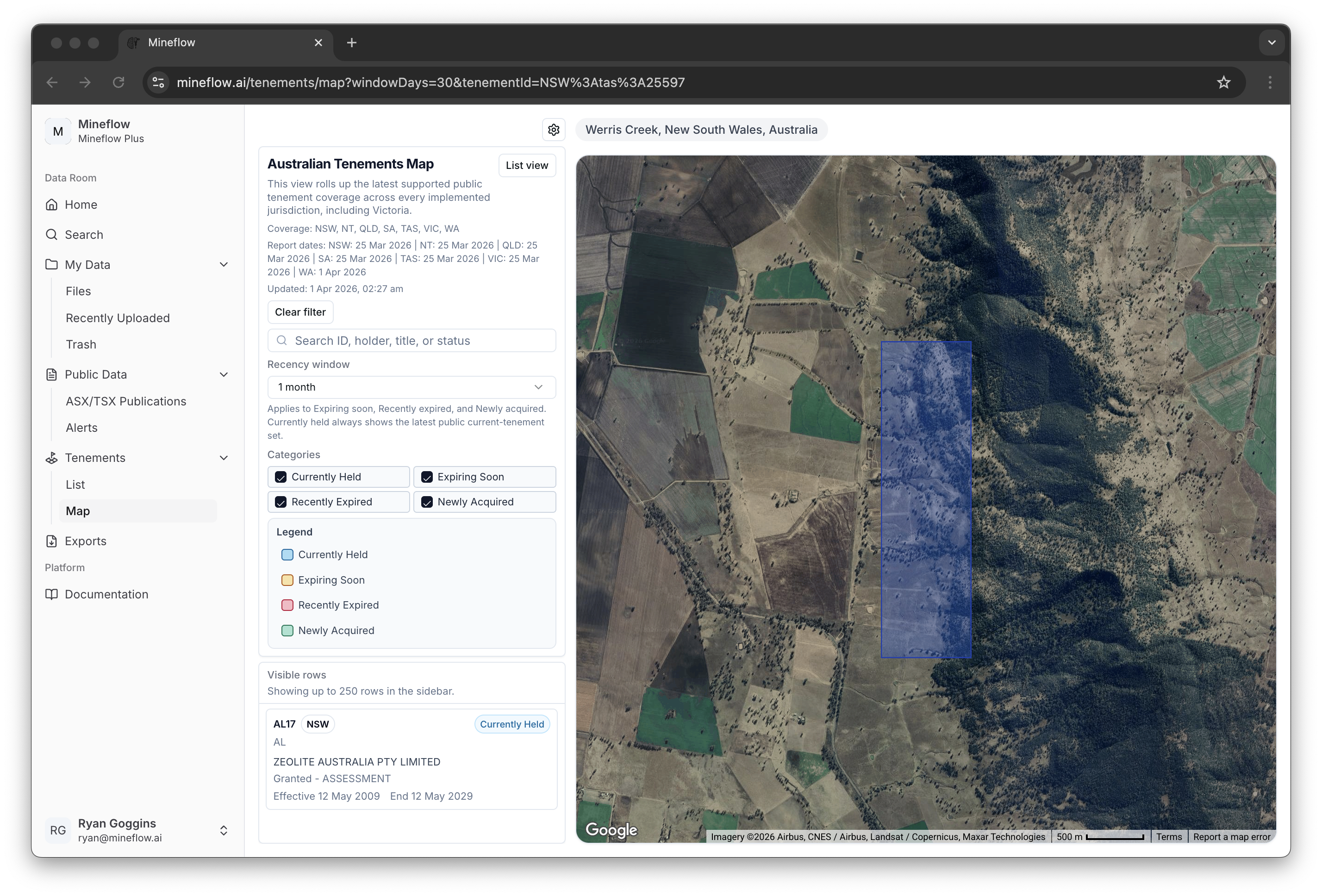The image size is (1322, 896).
Task: Open the Tenements List menu item
Action: 75,485
